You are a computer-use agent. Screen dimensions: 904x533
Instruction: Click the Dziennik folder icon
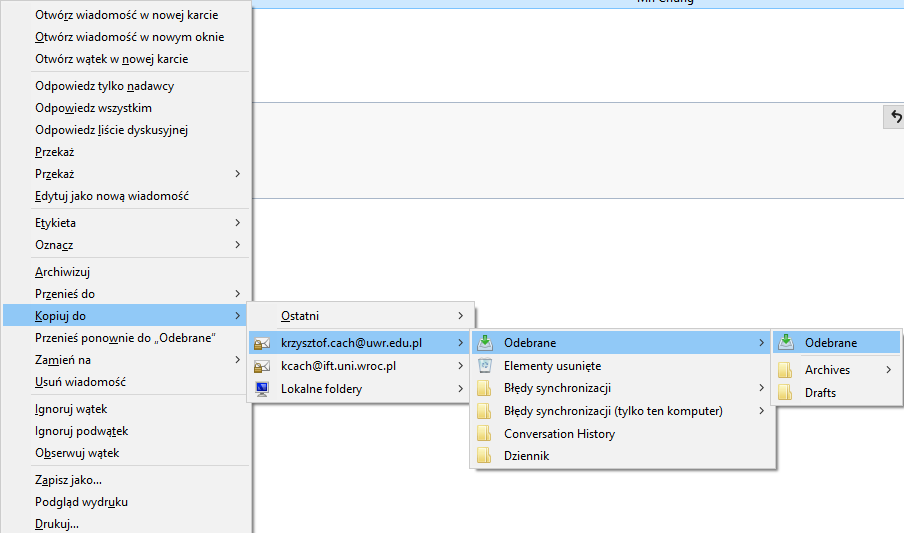pyautogui.click(x=485, y=456)
